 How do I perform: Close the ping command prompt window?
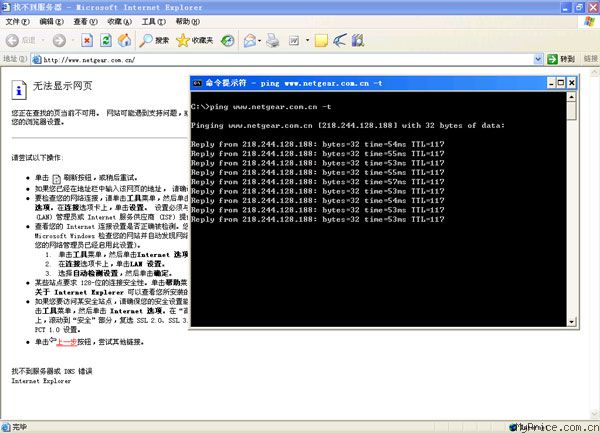pyautogui.click(x=571, y=83)
